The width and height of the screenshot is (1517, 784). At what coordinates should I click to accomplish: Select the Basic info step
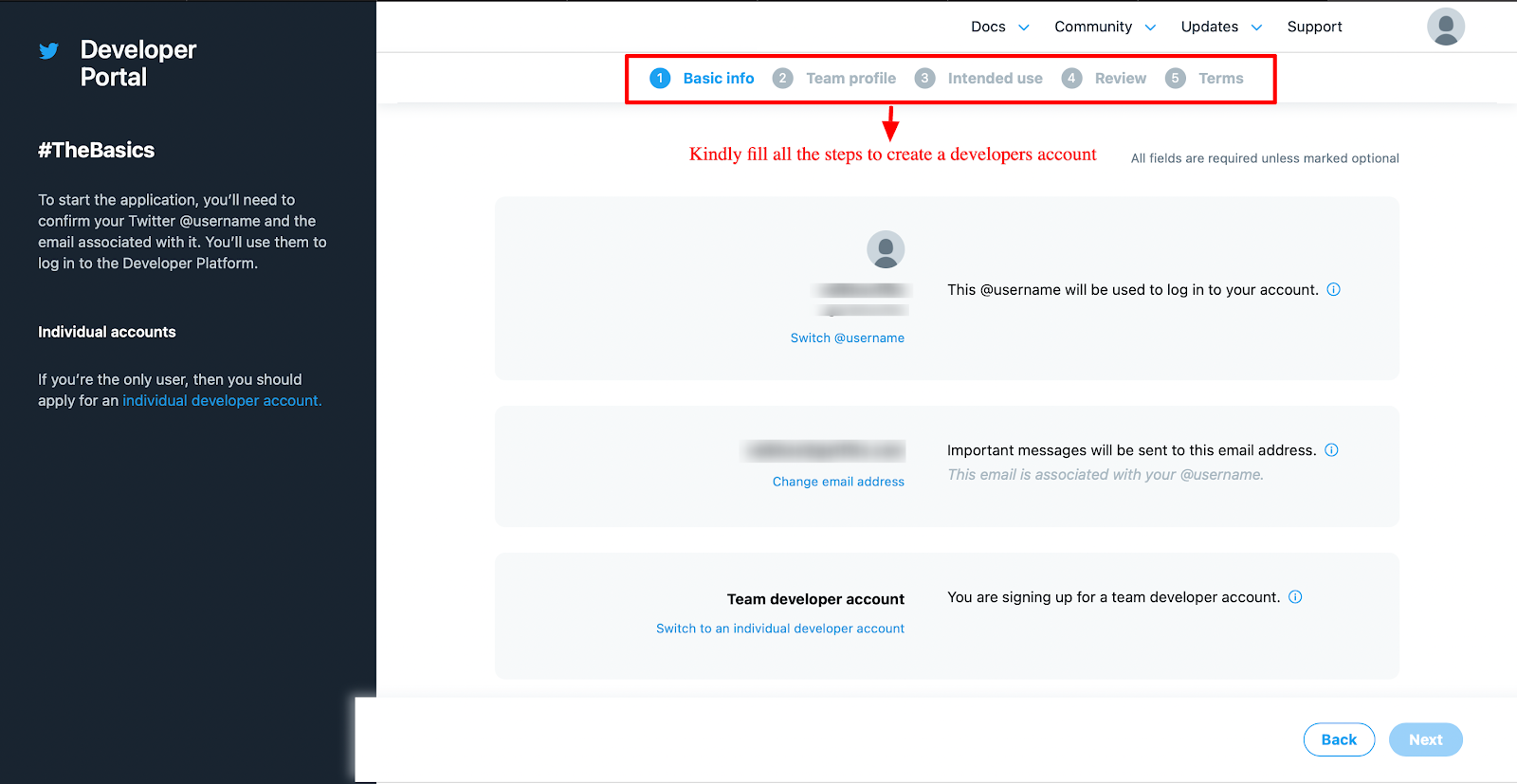coord(702,78)
